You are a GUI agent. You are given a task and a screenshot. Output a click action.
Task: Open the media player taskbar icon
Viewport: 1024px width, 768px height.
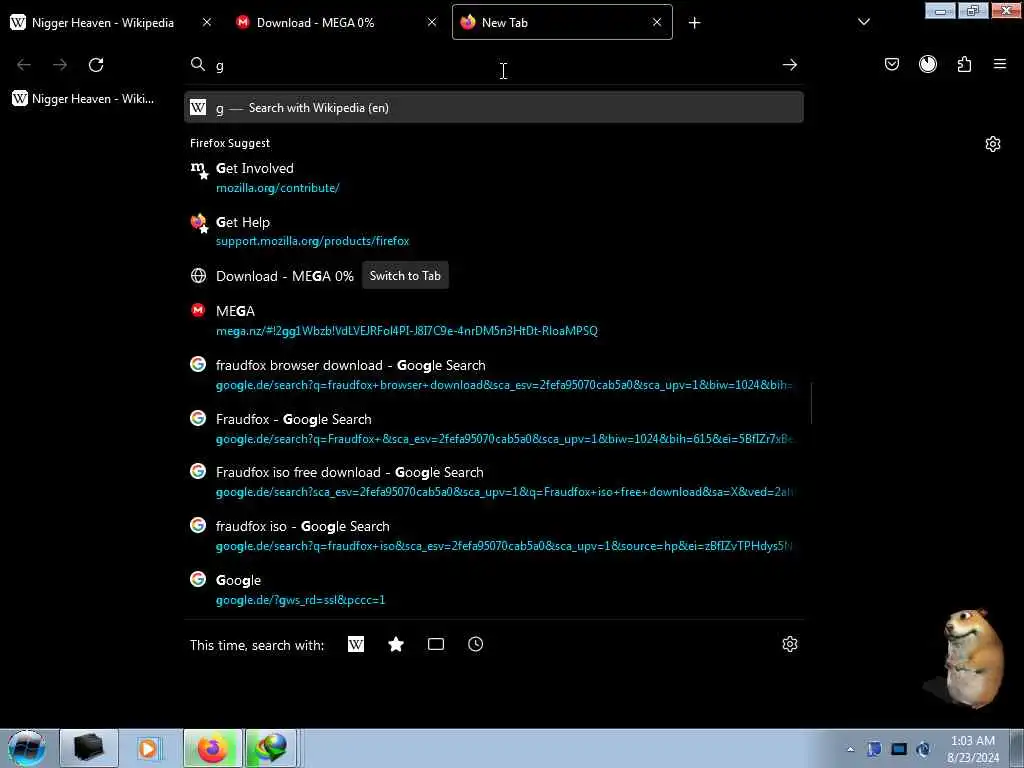tap(148, 748)
